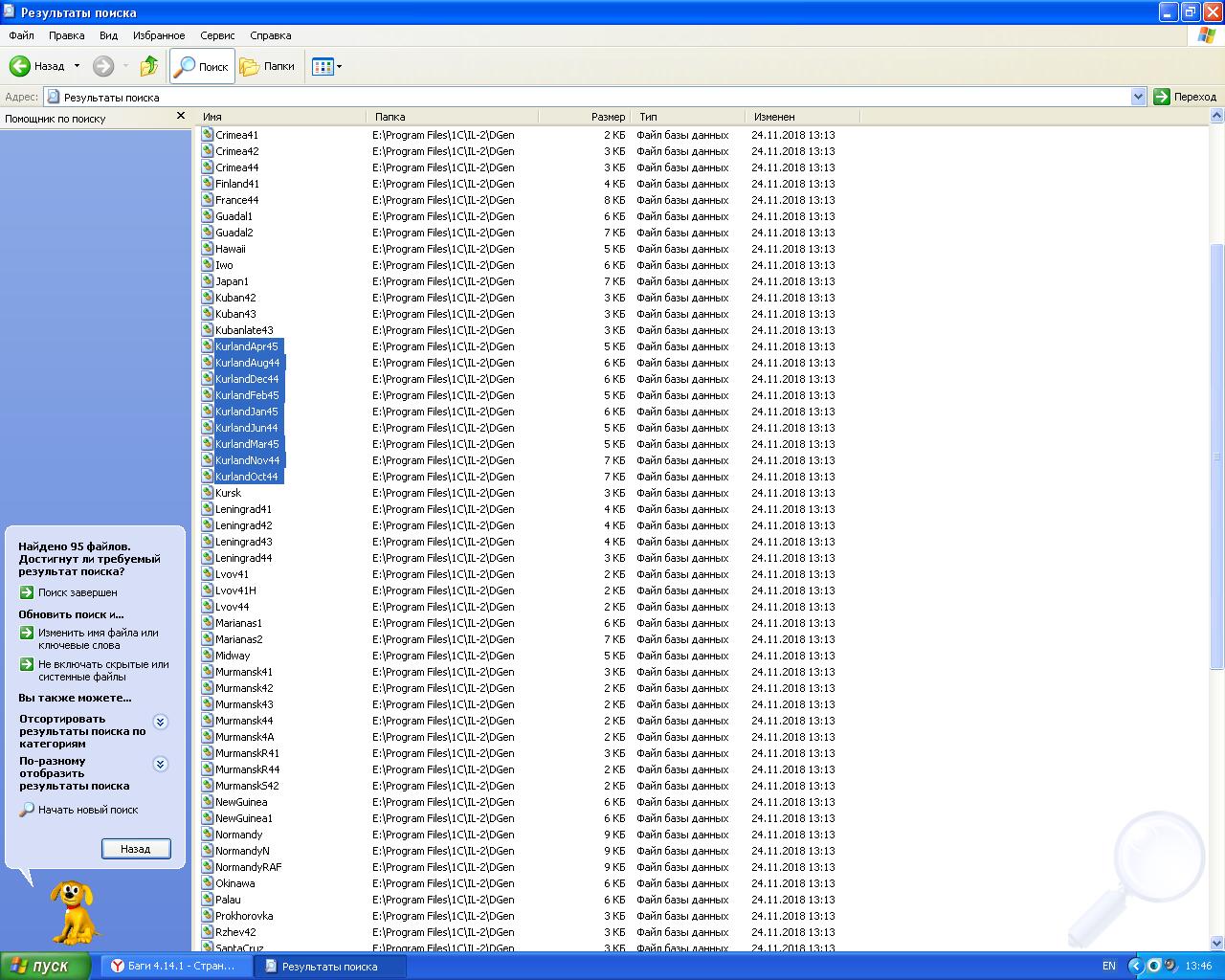
Task: Click the address bar field
Action: coord(588,97)
